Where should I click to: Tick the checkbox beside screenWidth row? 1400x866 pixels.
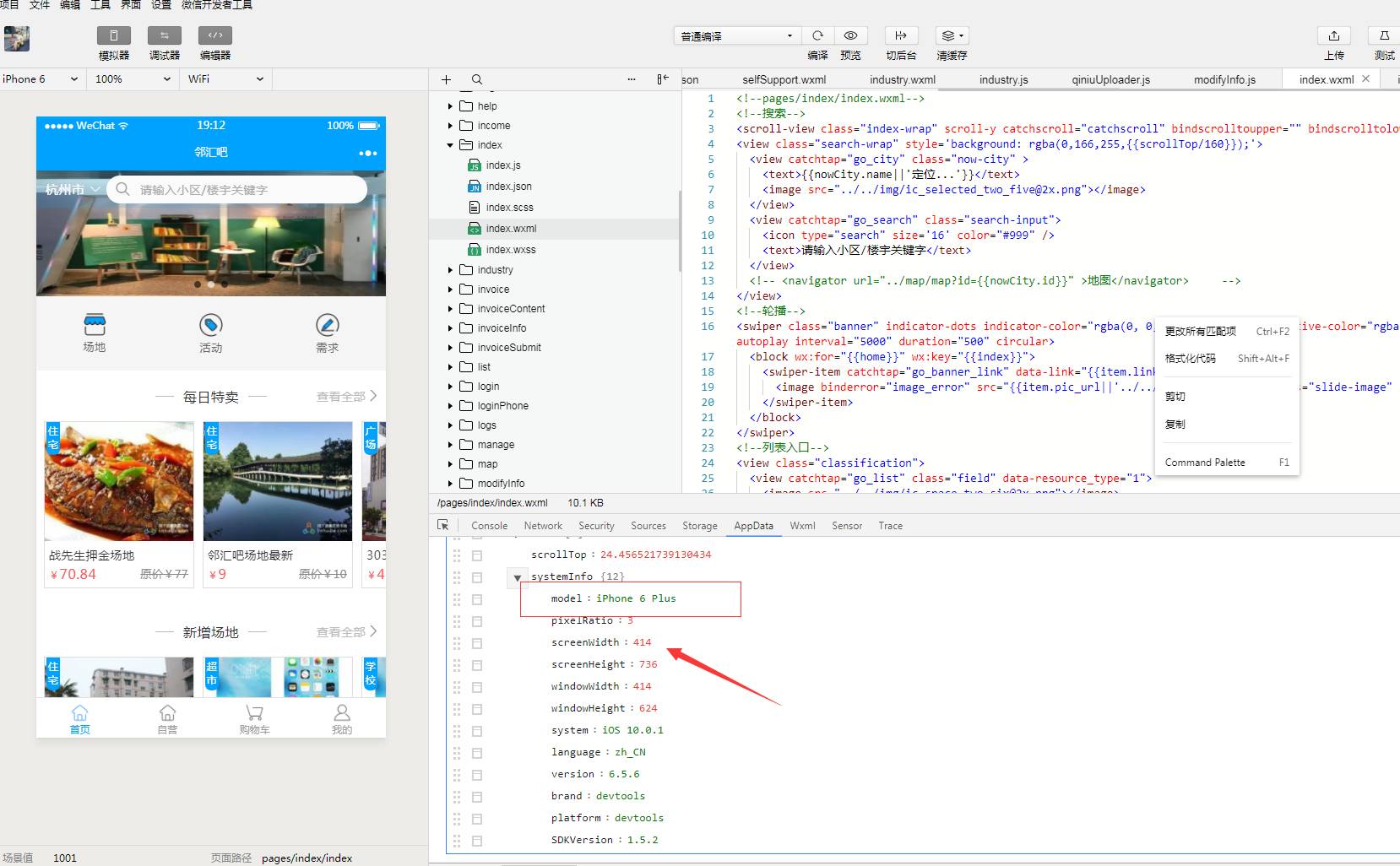tap(476, 643)
